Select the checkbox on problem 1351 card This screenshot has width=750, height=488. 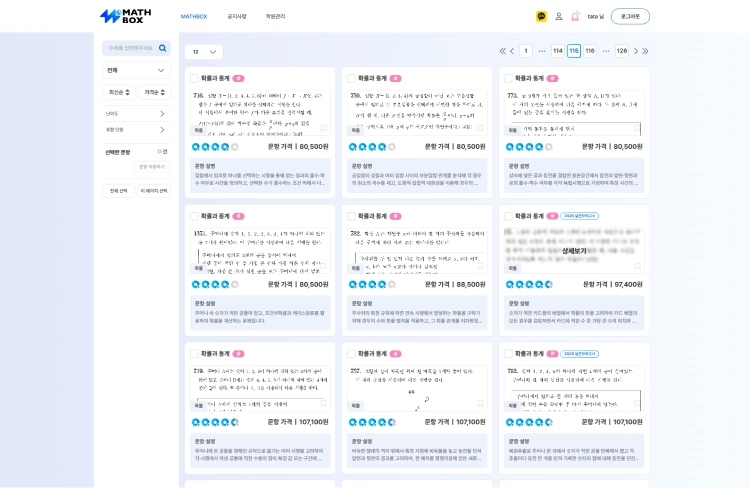pyautogui.click(x=194, y=216)
